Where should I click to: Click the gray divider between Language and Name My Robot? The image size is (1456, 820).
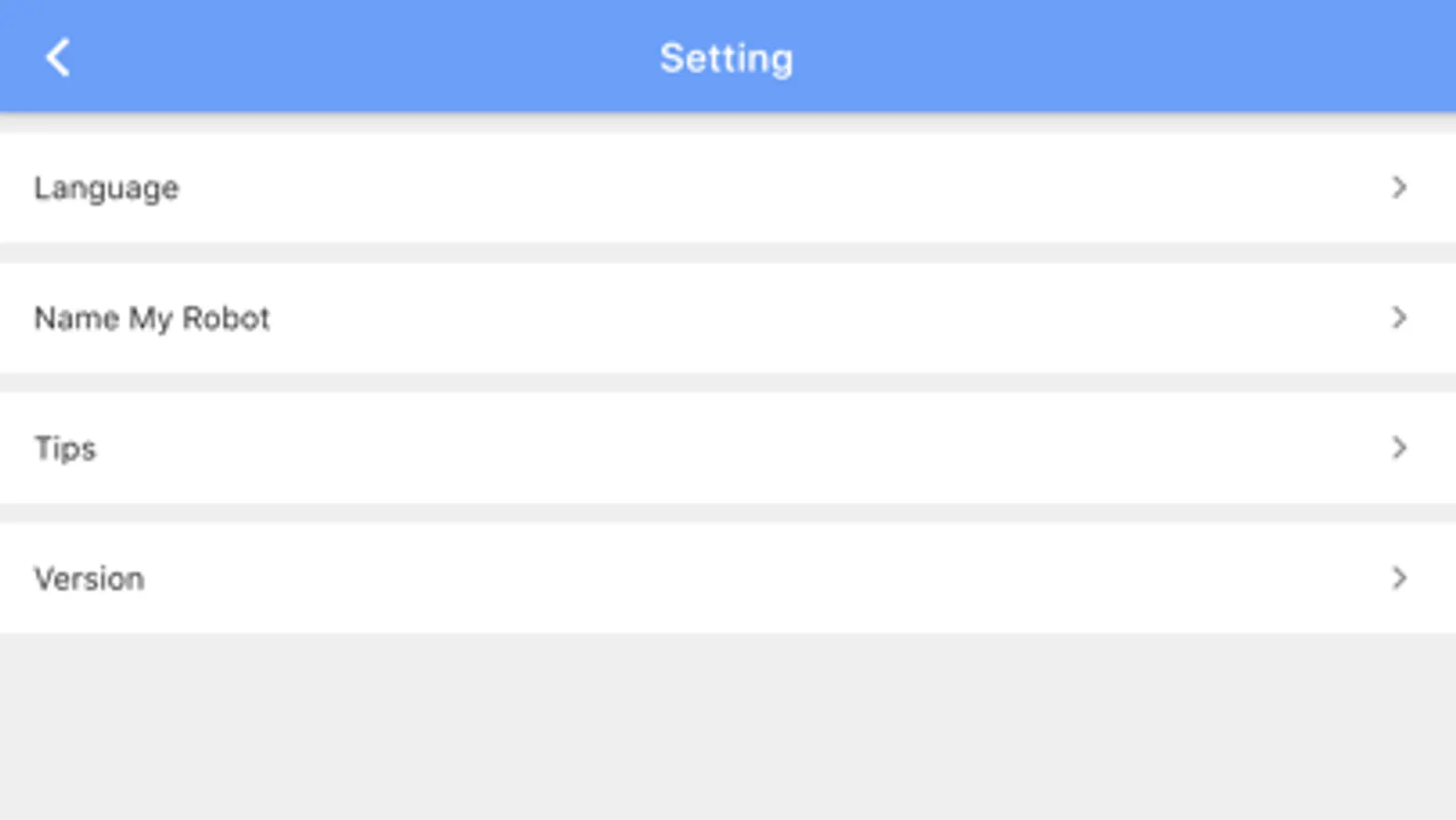pyautogui.click(x=728, y=253)
